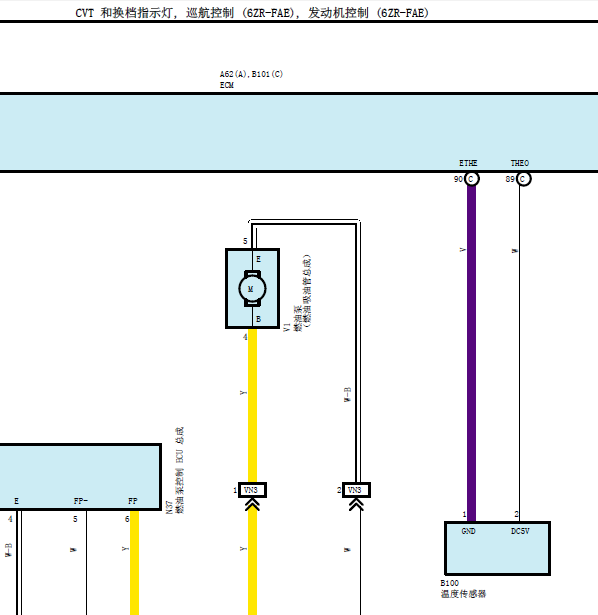598x615 pixels.
Task: Click pin number 5 below FP- terminal
Action: [75, 519]
